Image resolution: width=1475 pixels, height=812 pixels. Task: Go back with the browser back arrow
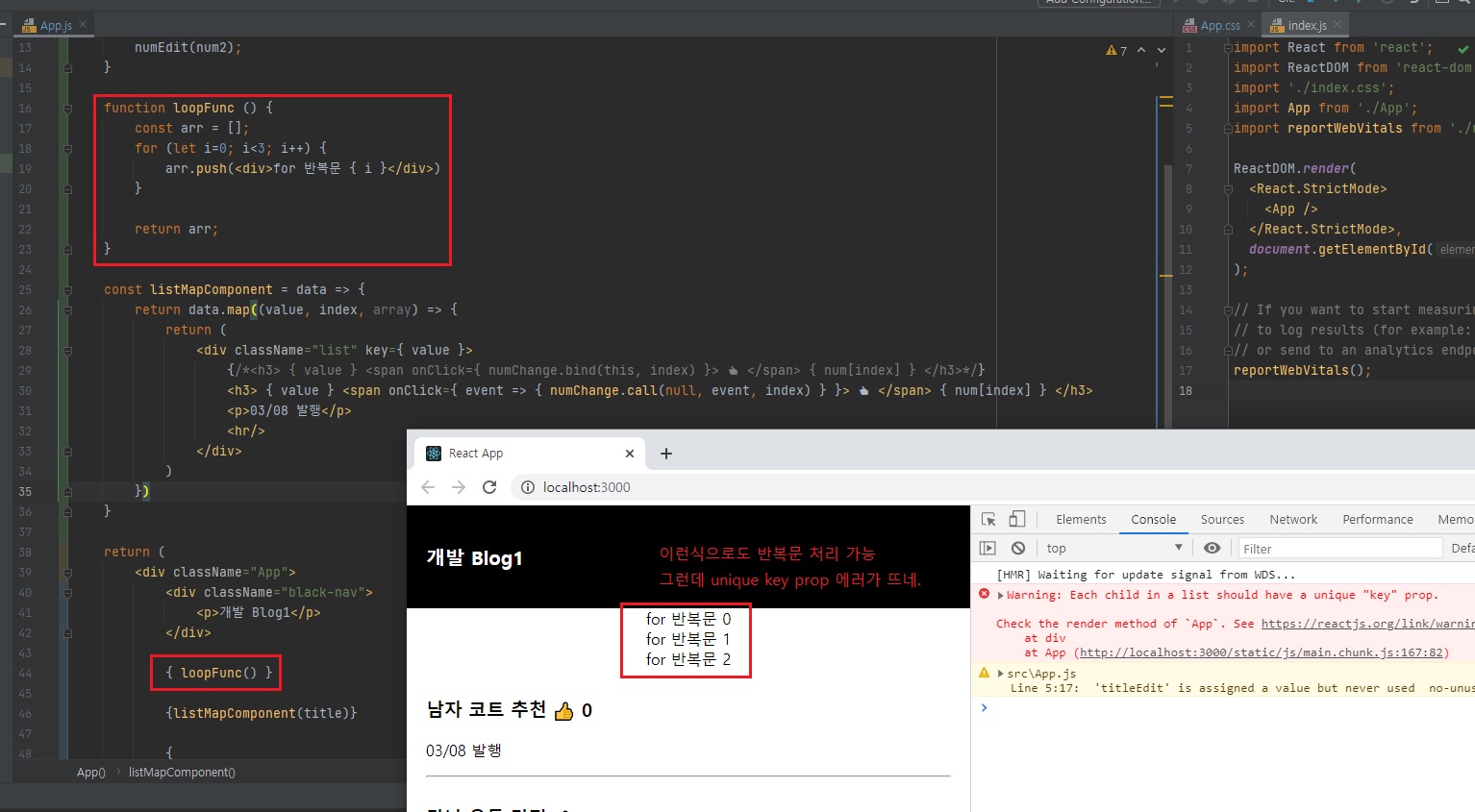(x=428, y=487)
